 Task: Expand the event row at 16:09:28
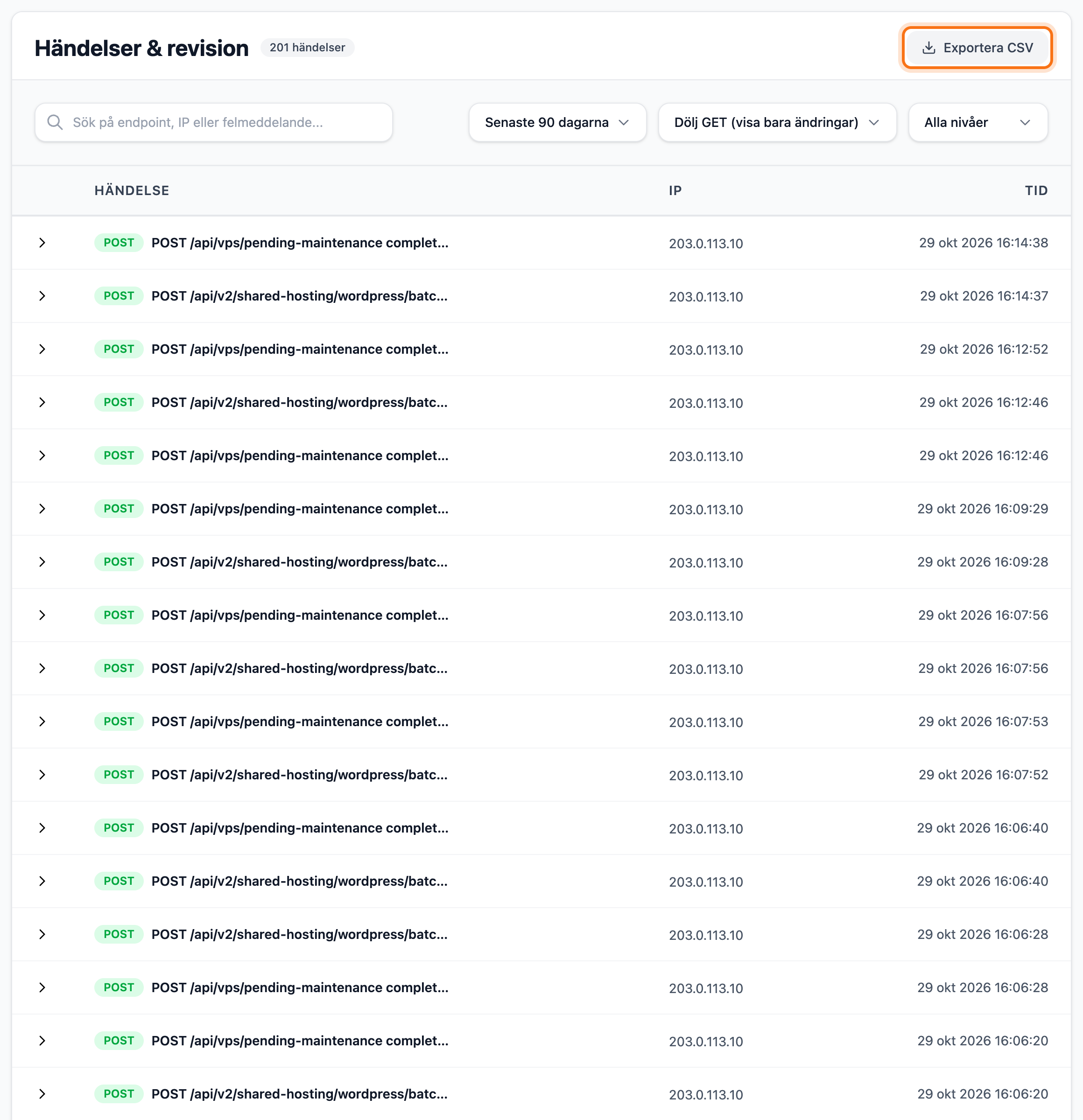42,562
